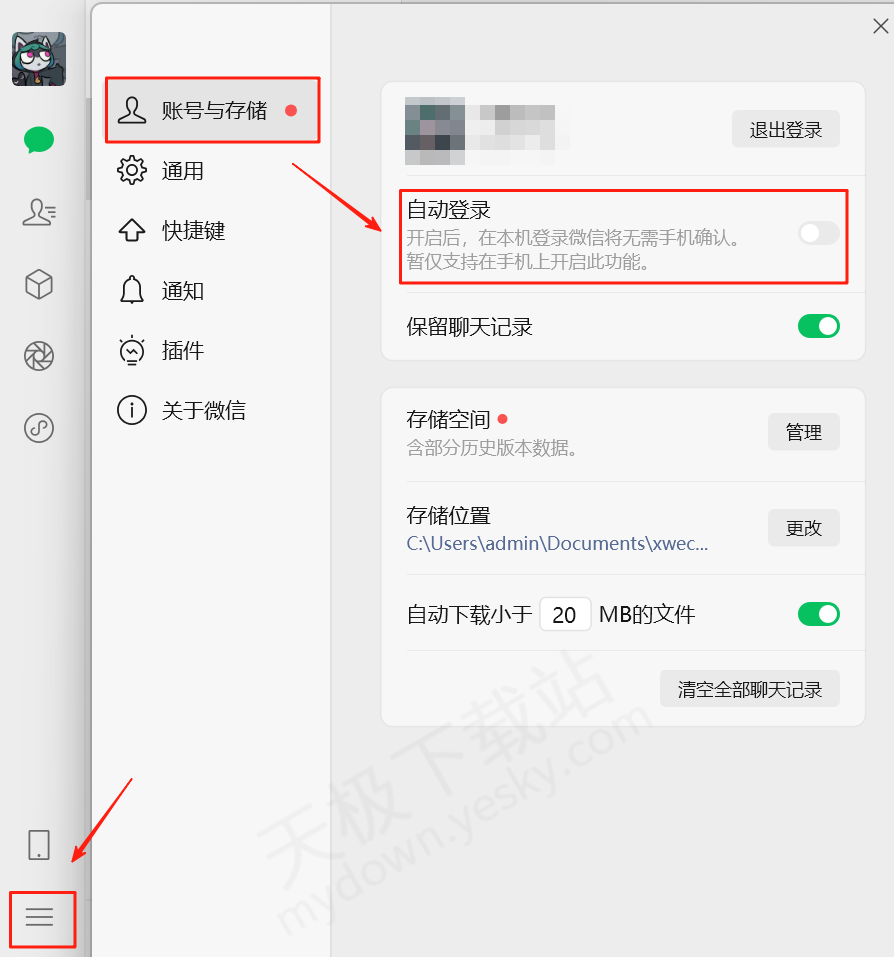The height and width of the screenshot is (957, 894).
Task: Turn off auto download files switch
Action: [x=819, y=614]
